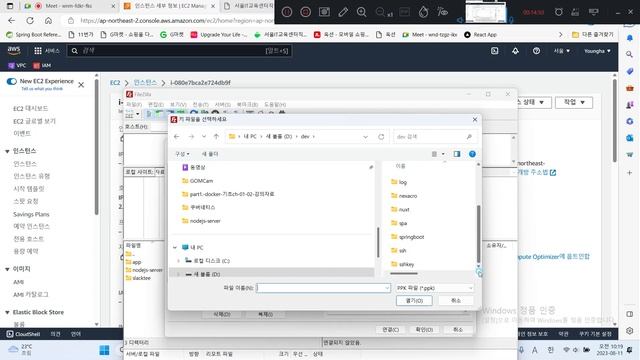
Task: Open the IAM shortcut
Action: click(x=42, y=65)
